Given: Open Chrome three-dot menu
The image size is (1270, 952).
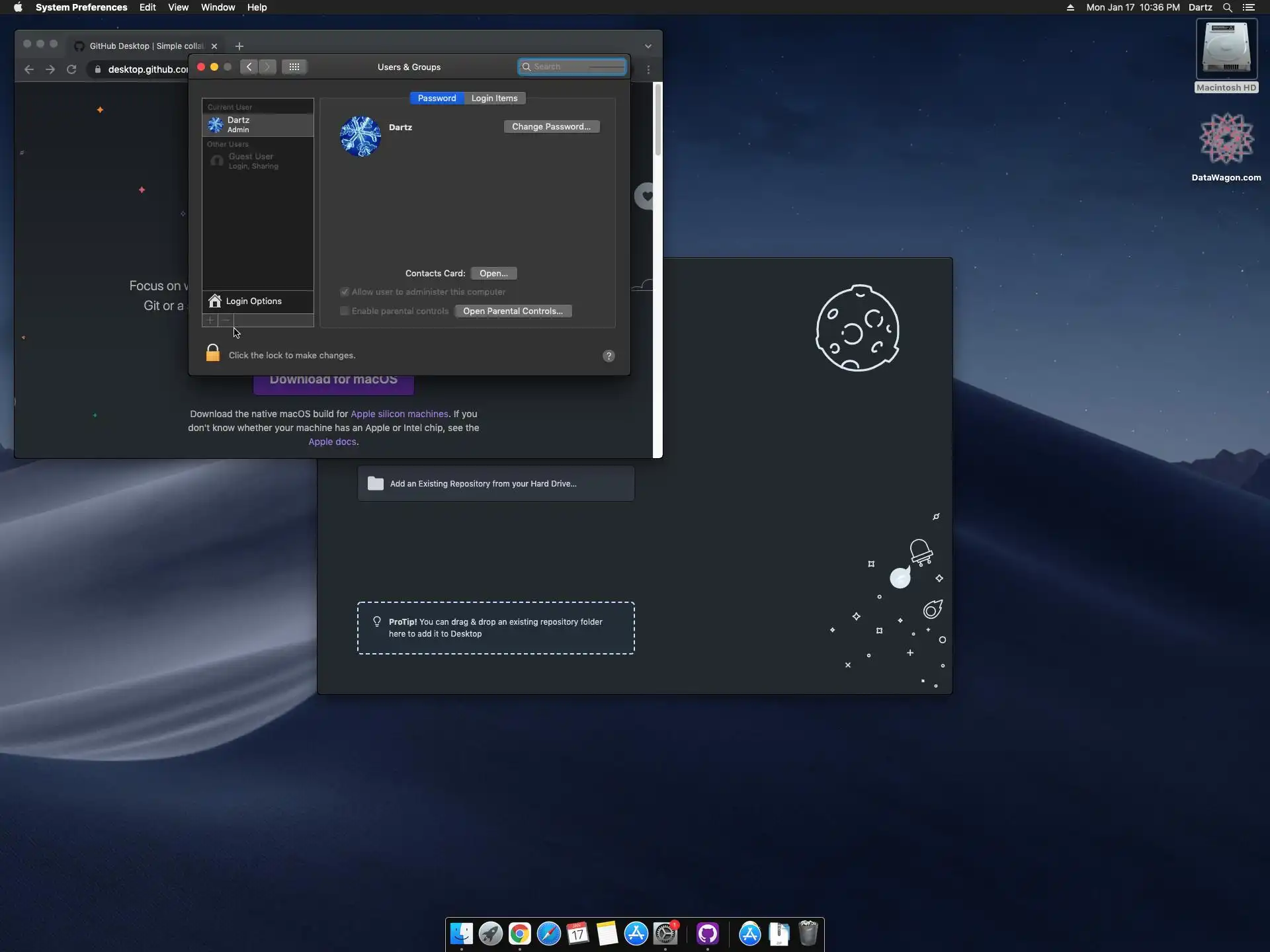Looking at the screenshot, I should 648,69.
